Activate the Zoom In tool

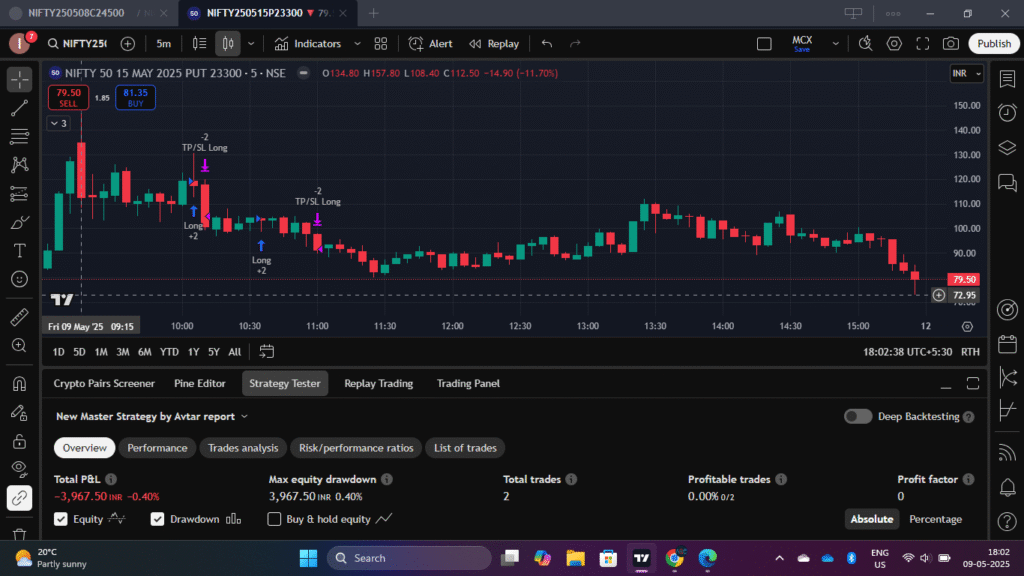coord(20,345)
